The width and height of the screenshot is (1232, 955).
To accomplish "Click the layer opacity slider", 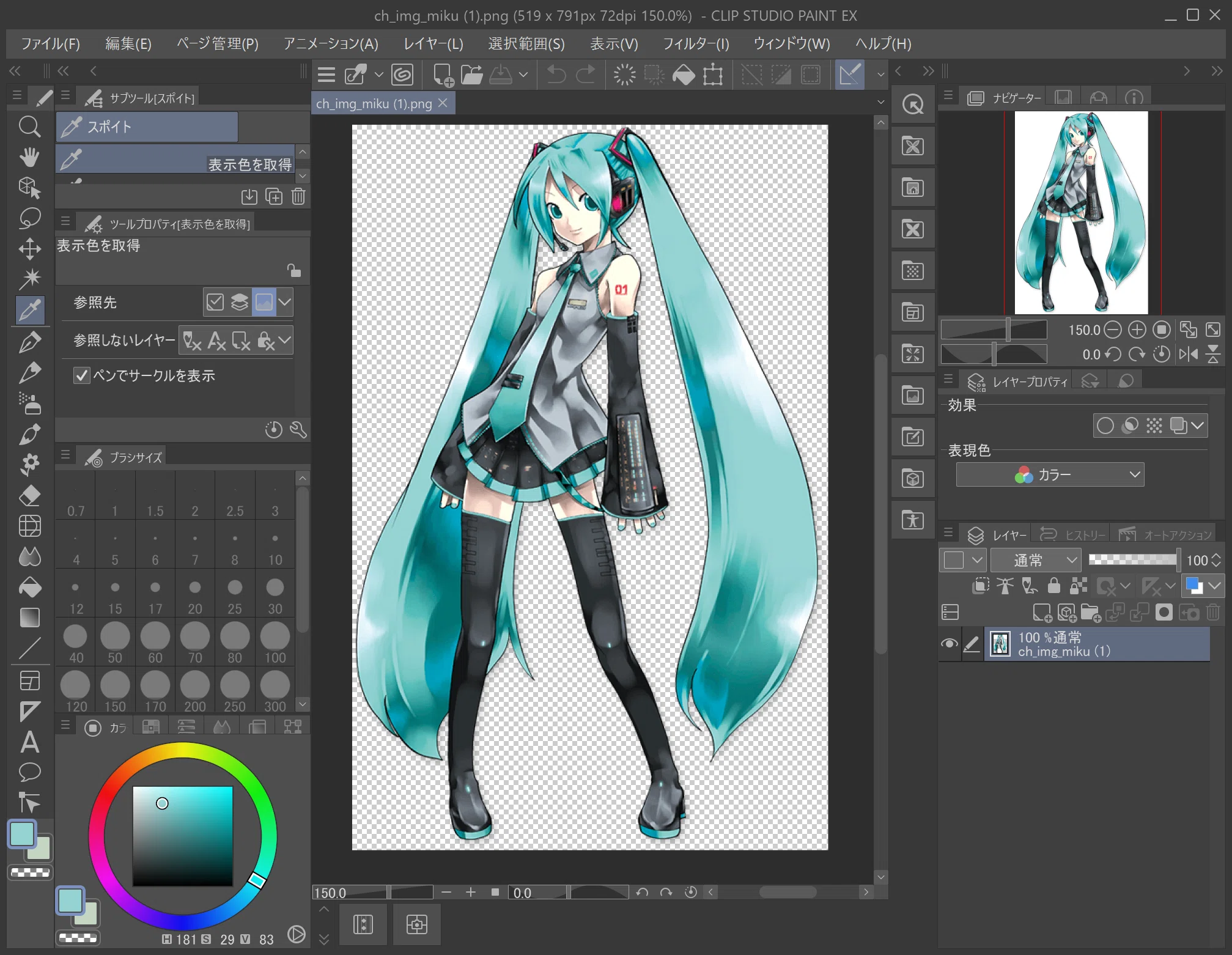I will (x=1134, y=560).
